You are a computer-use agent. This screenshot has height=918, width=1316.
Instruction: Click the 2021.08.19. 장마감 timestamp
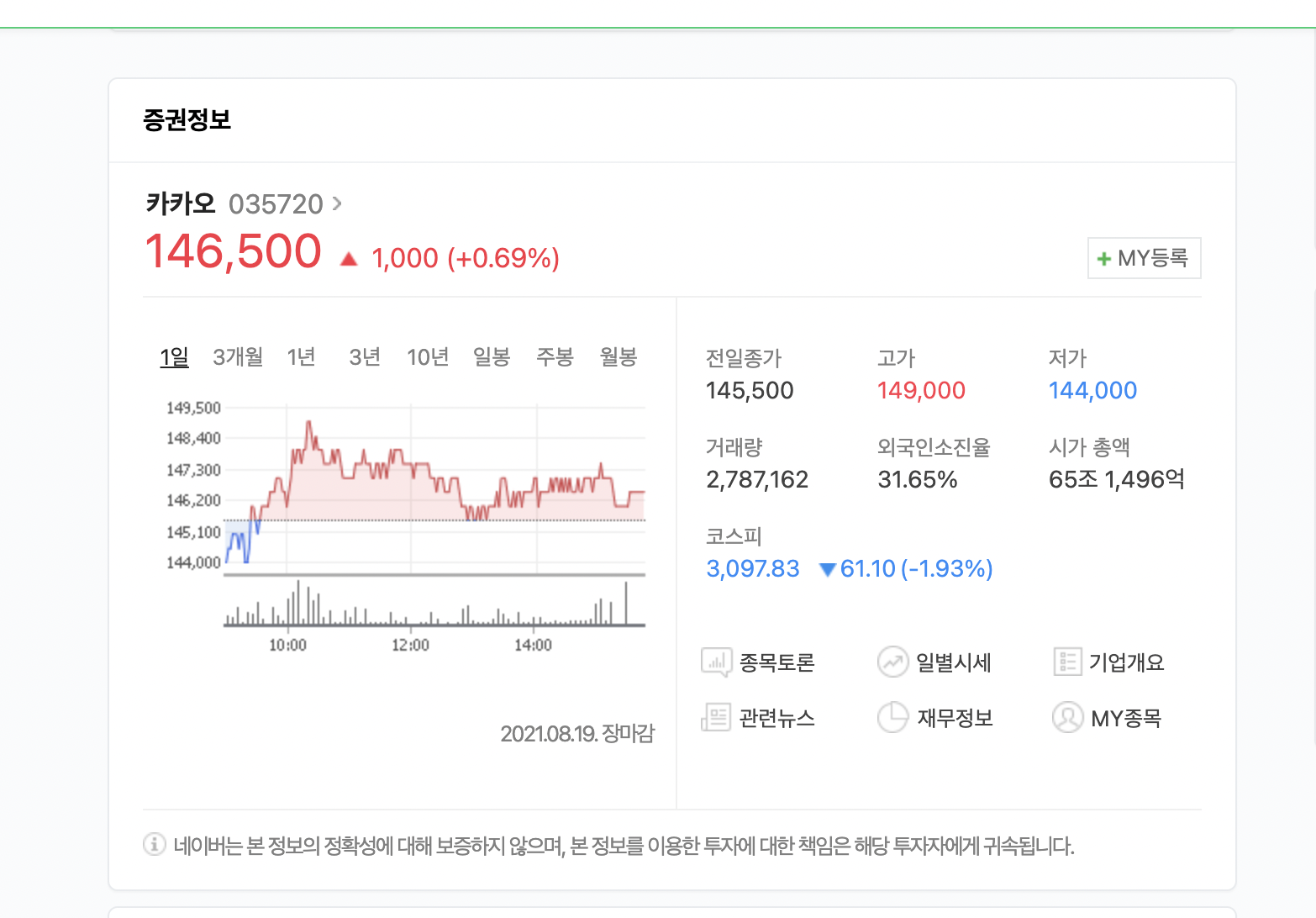577,733
